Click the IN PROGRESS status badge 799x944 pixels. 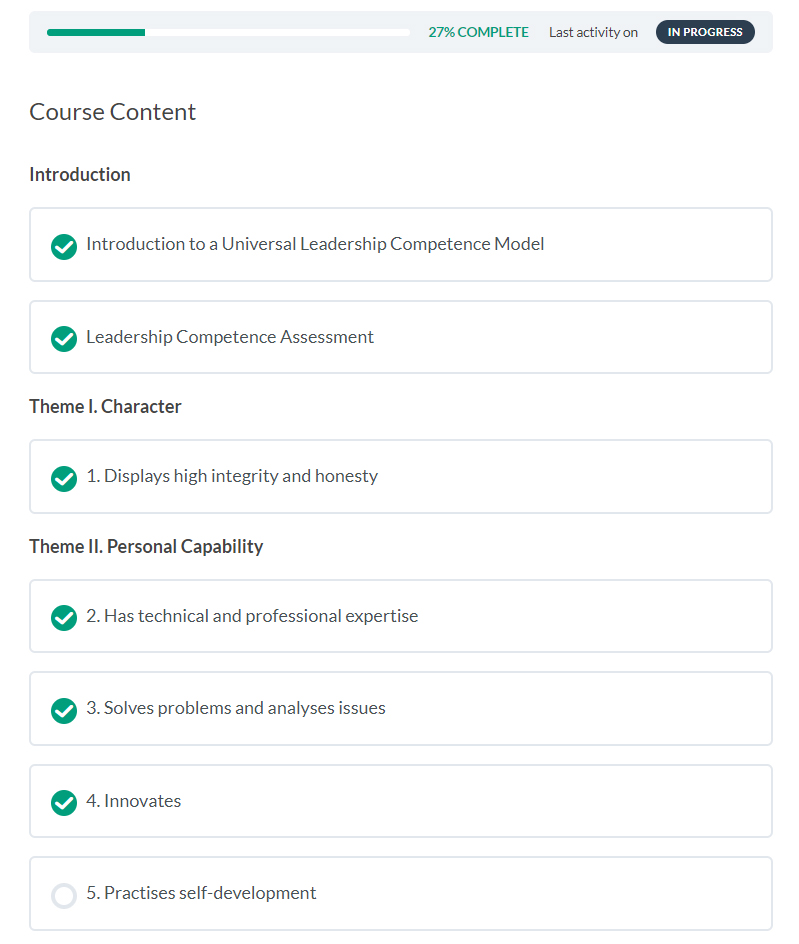point(705,32)
